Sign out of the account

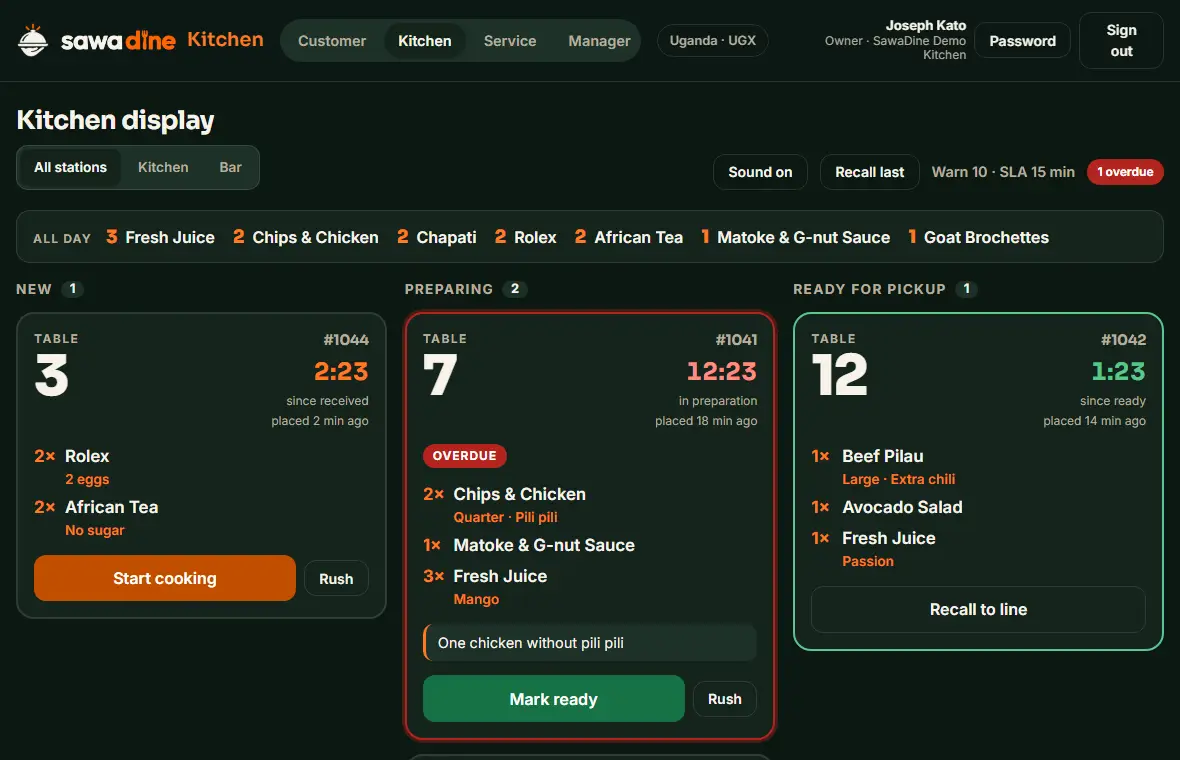pyautogui.click(x=1121, y=41)
